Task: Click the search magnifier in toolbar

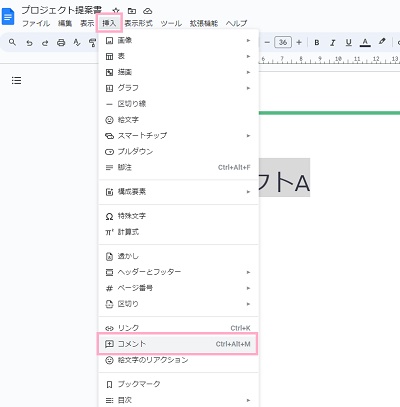Action: pyautogui.click(x=13, y=42)
